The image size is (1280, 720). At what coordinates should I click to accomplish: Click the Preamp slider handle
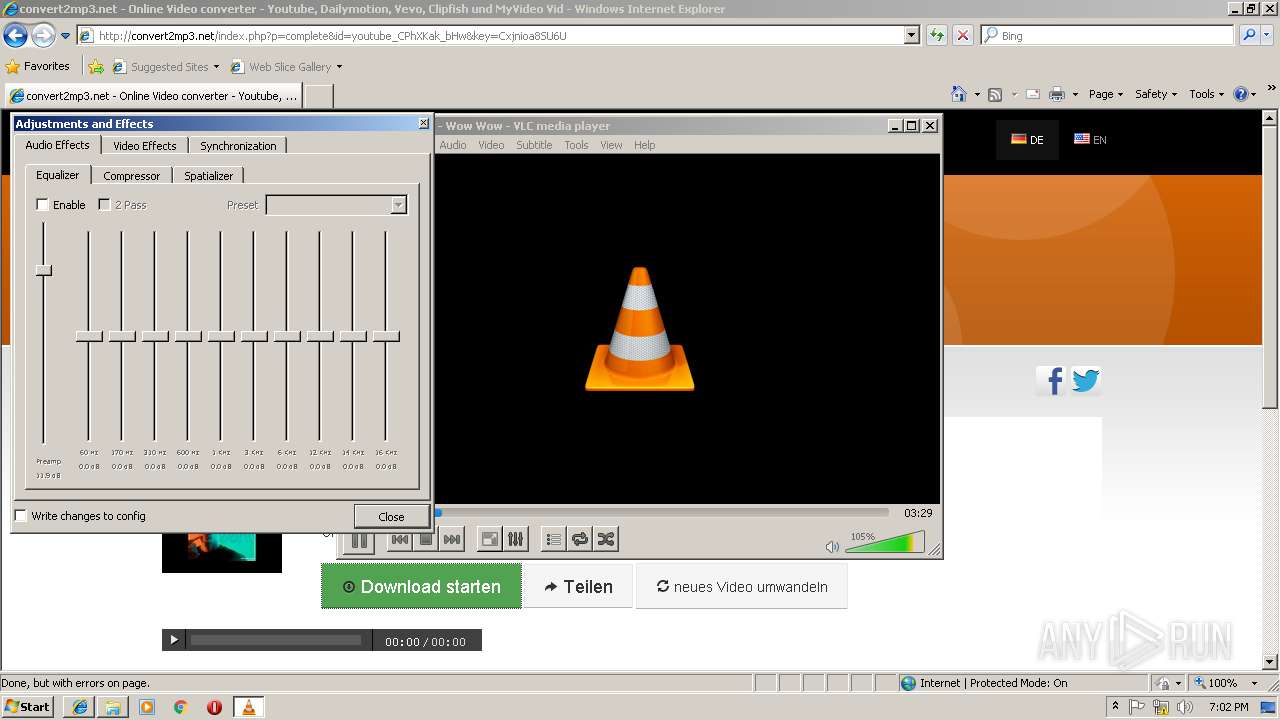pos(44,270)
